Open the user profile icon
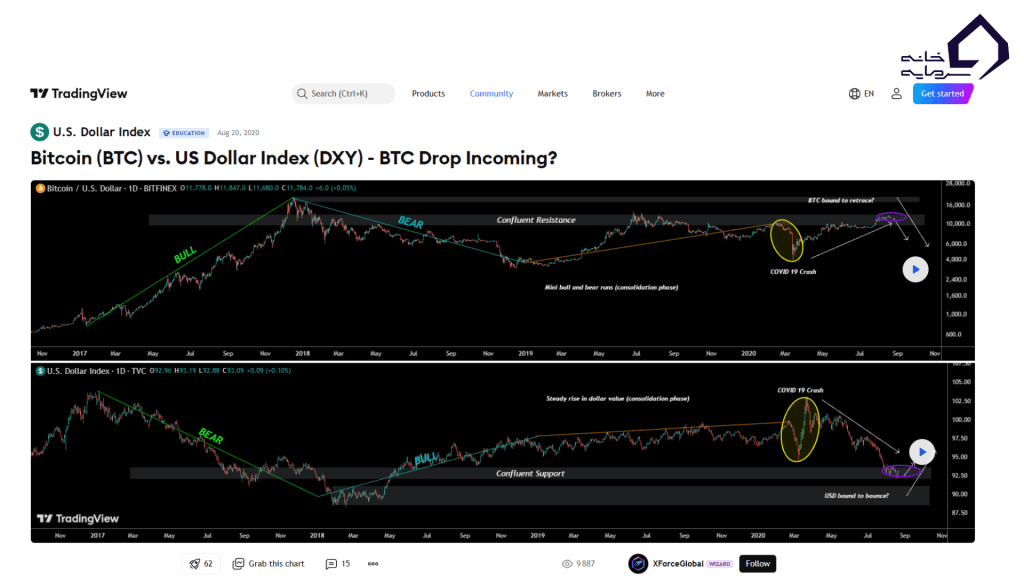 tap(895, 93)
